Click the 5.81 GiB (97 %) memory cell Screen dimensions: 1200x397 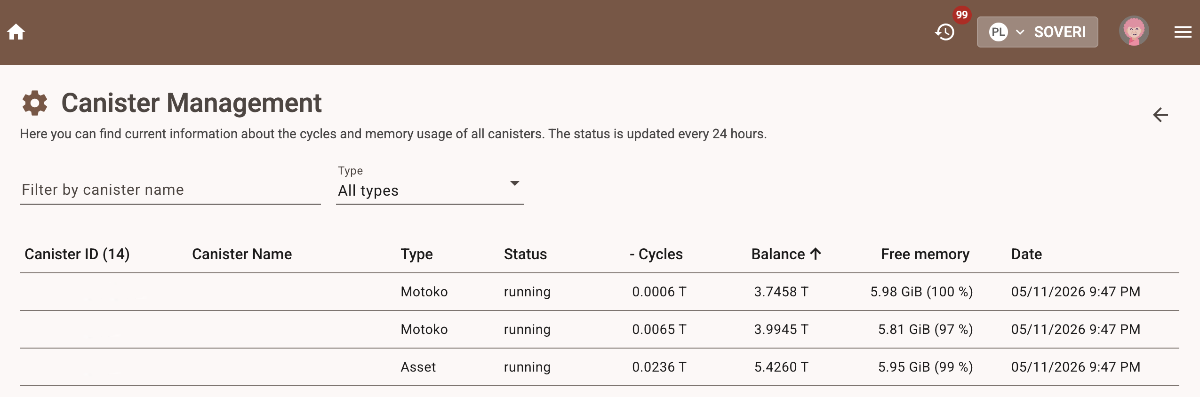pyautogui.click(x=926, y=329)
